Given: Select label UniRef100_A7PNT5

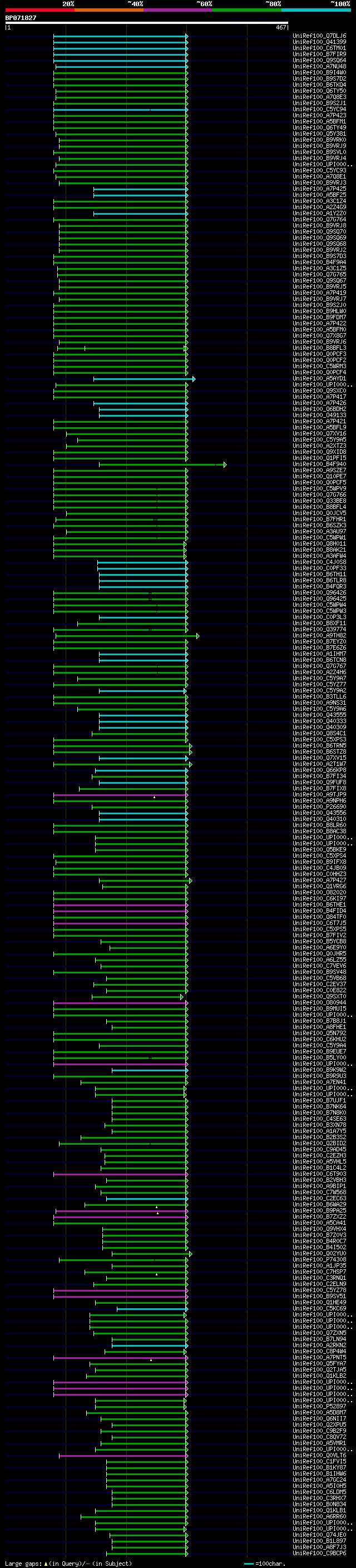Looking at the screenshot, I should pyautogui.click(x=319, y=1357).
